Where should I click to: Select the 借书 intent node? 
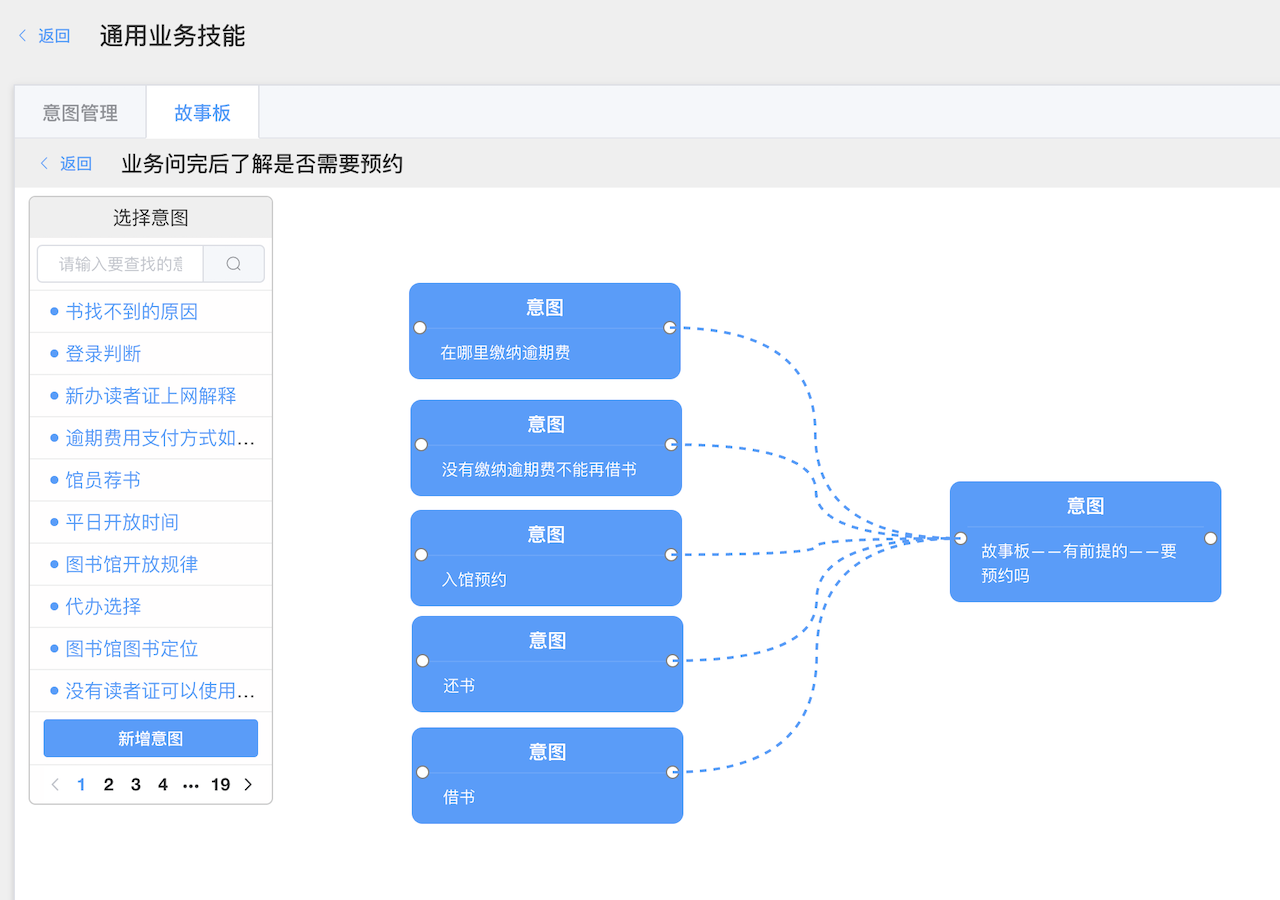(x=547, y=776)
